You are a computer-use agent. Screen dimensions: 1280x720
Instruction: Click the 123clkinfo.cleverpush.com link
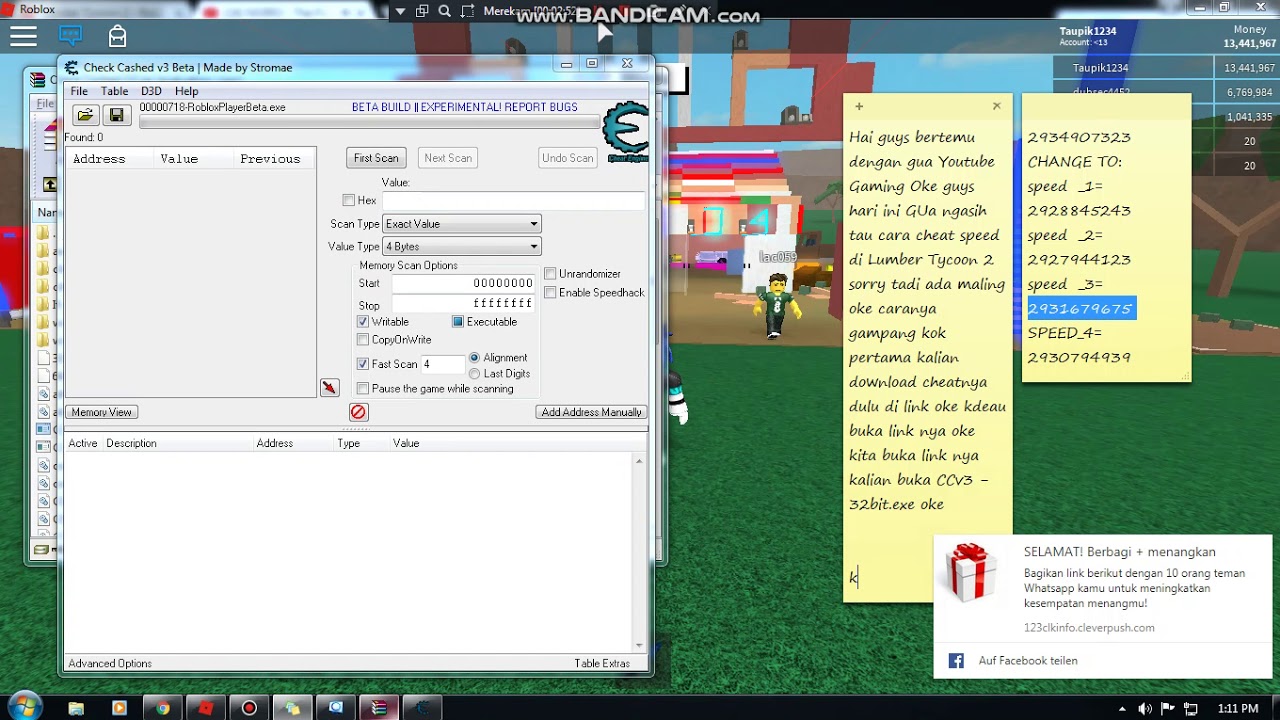(1089, 628)
